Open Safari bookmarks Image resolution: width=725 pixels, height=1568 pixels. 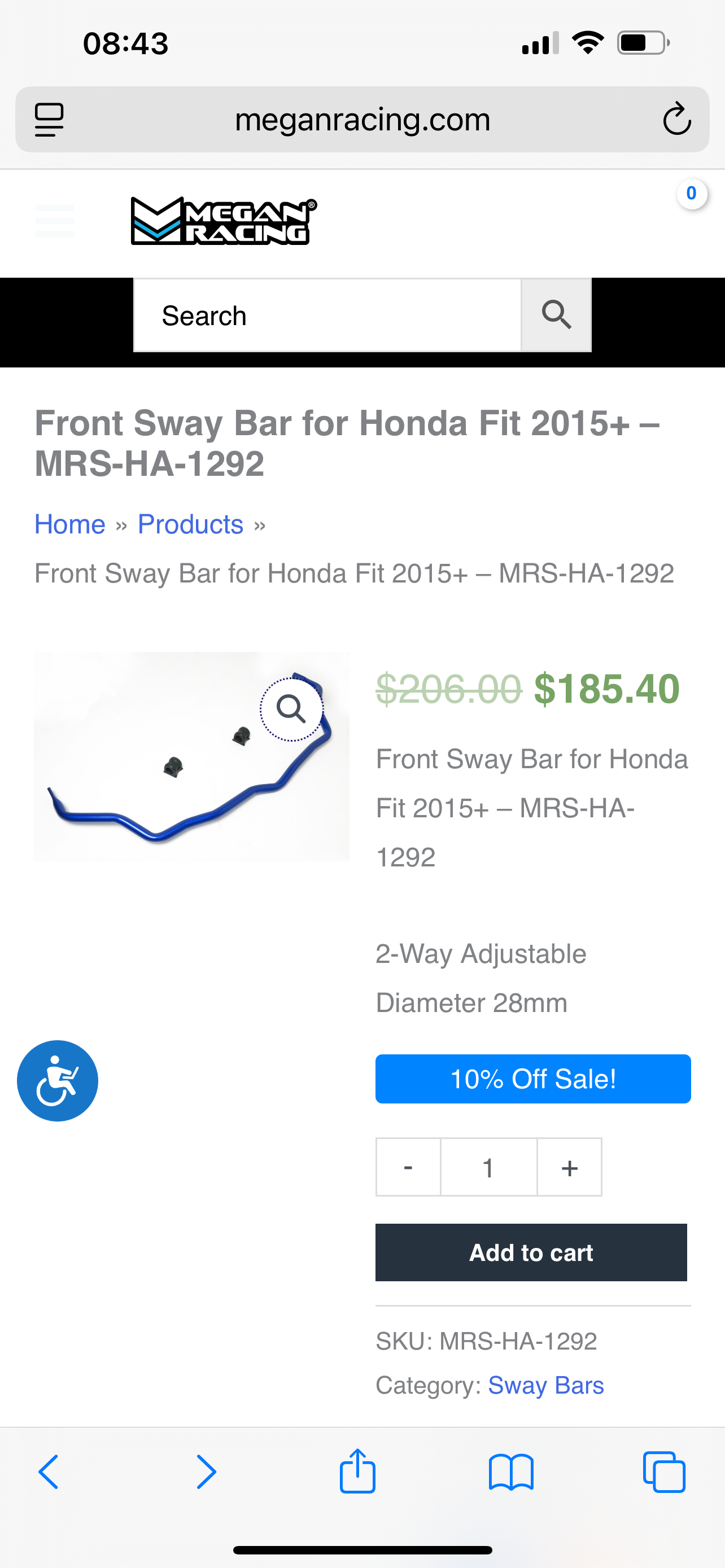511,1472
